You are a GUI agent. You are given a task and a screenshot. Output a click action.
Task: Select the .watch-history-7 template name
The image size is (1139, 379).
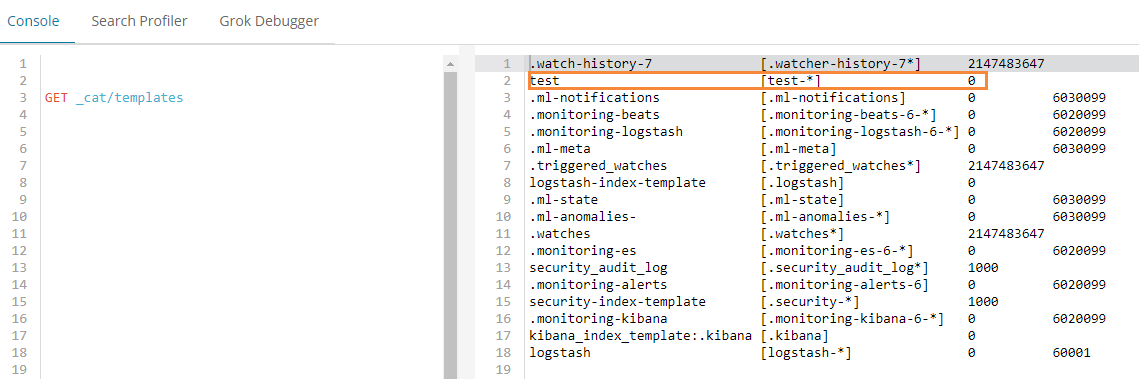point(591,63)
